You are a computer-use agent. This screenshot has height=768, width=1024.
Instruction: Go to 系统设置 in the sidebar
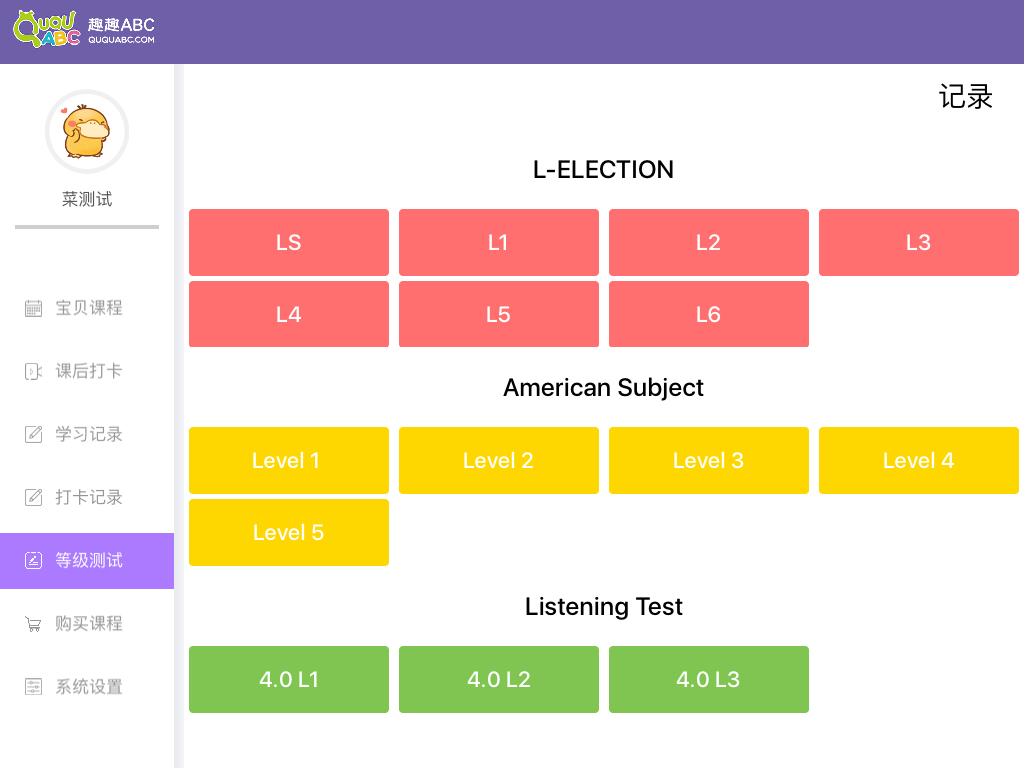point(89,687)
